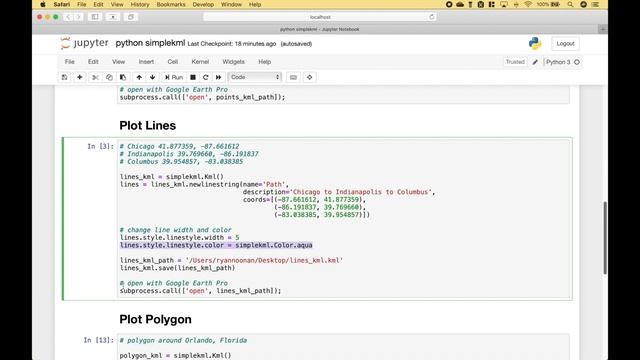Click the polygon around Orlando, Florida comment
Screen dimensions: 640x360
(183, 340)
